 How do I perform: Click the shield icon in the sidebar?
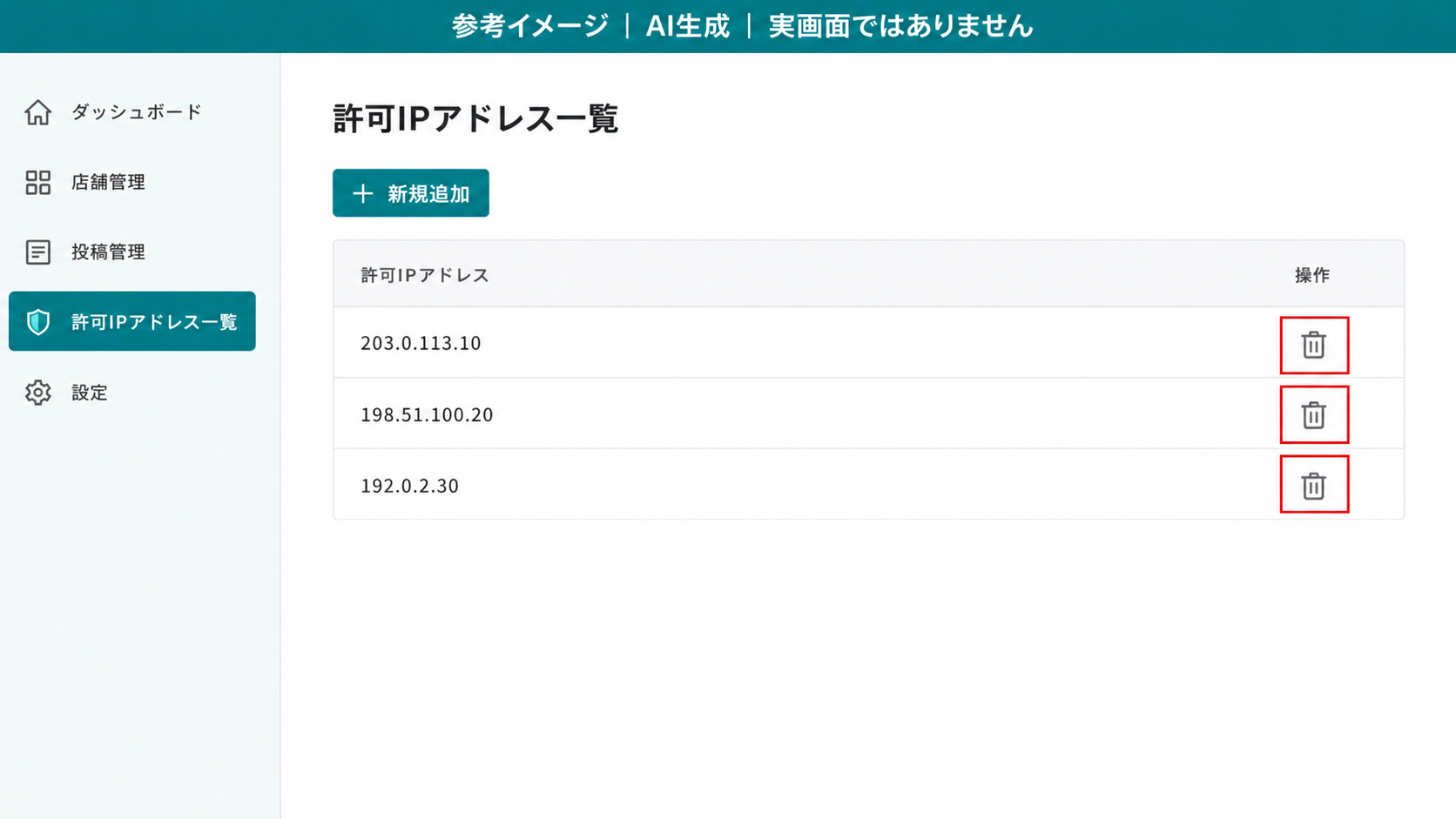(x=37, y=322)
